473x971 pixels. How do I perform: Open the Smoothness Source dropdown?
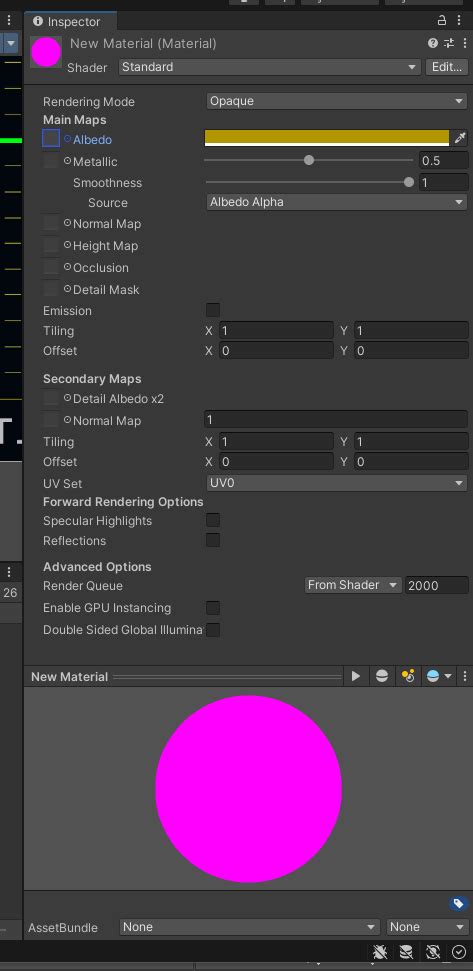336,202
